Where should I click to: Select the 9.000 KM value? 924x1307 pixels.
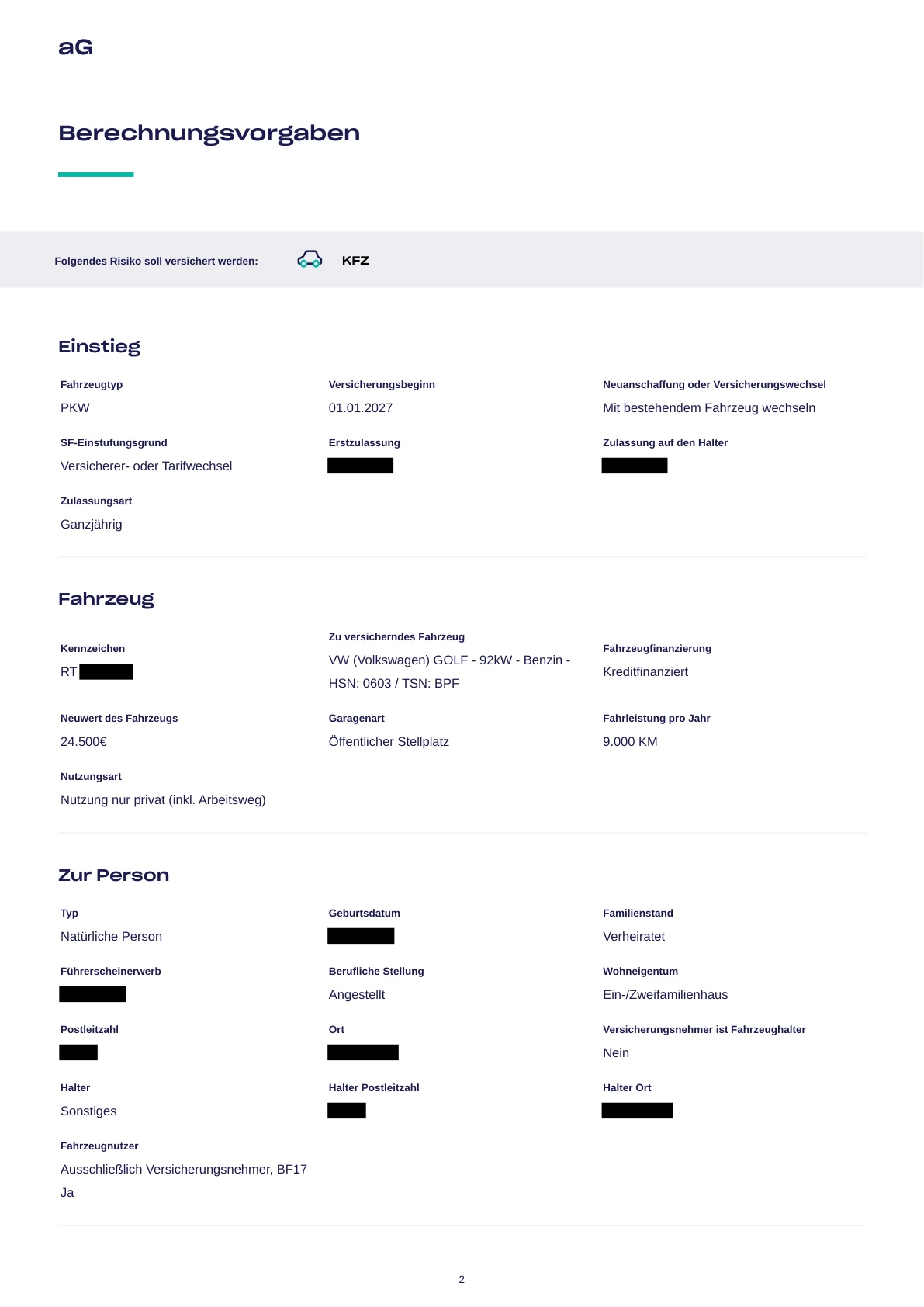coord(630,742)
